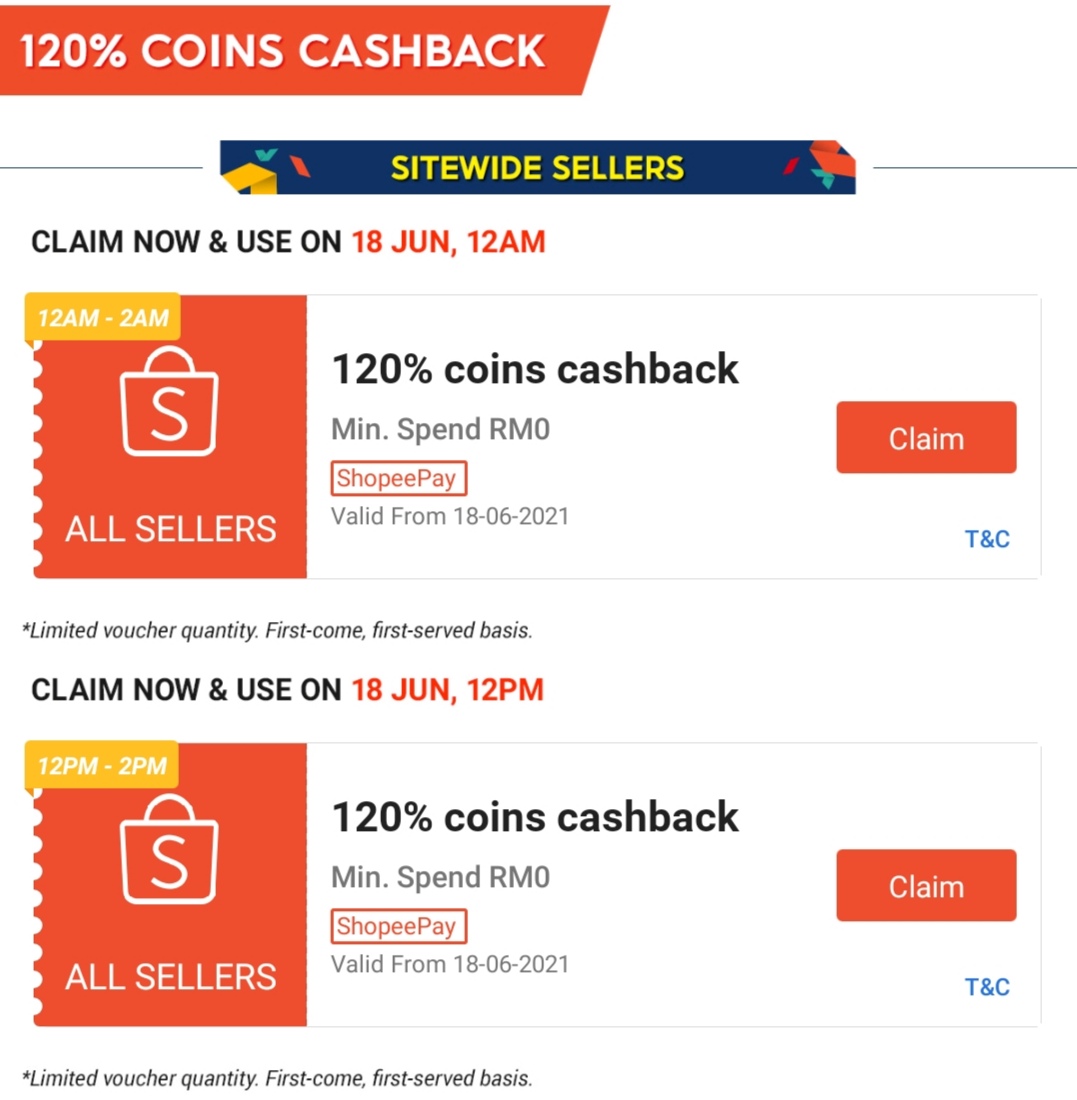
Task: Open T&C for the 12PM voucher
Action: (987, 987)
